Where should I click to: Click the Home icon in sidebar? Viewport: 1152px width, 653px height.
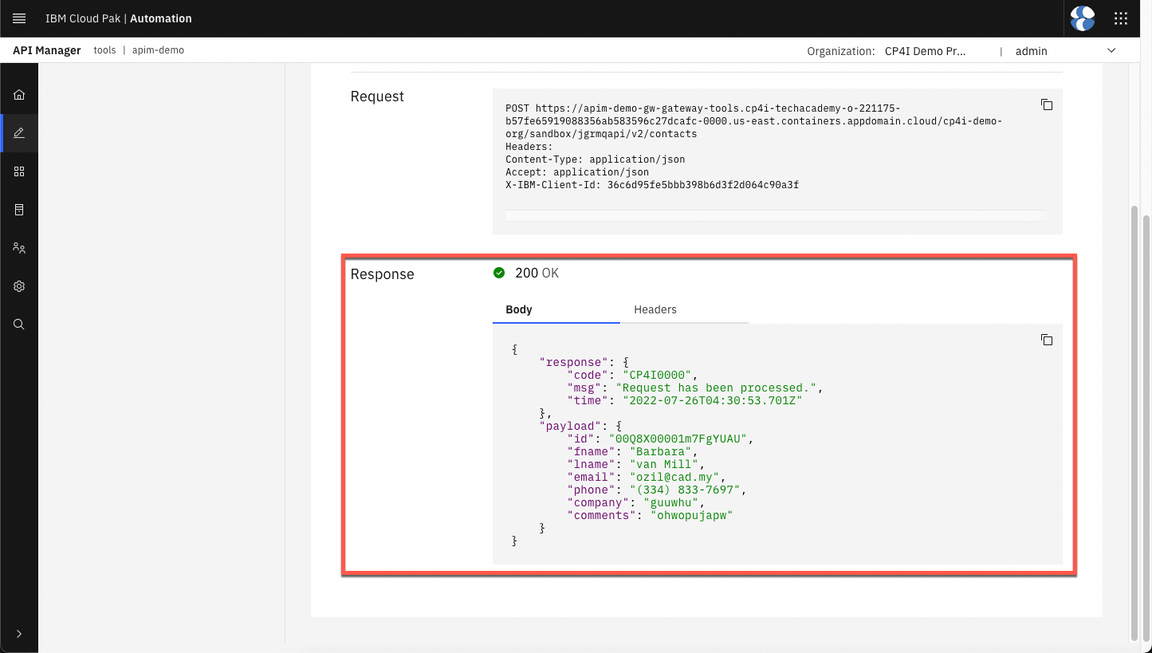pos(19,95)
